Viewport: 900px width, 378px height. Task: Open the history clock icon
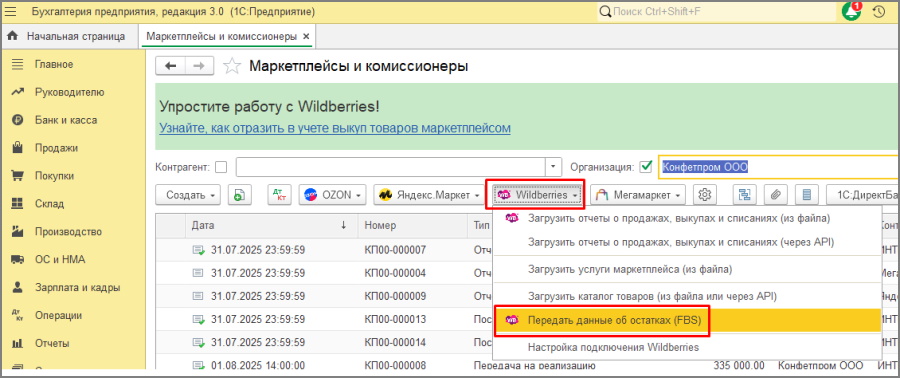[x=878, y=11]
